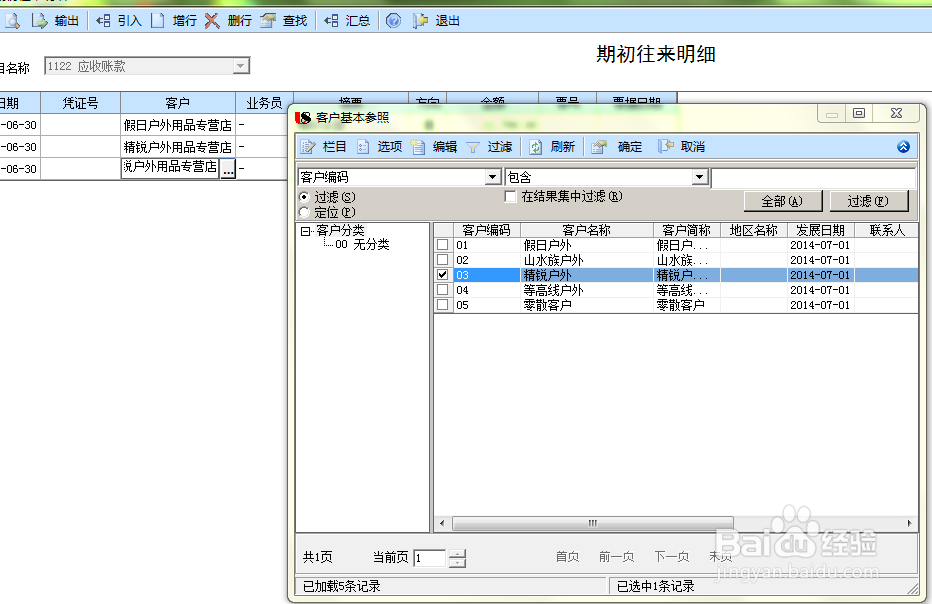This screenshot has width=932, height=604.
Task: Go to 下一页 next page
Action: [x=672, y=557]
